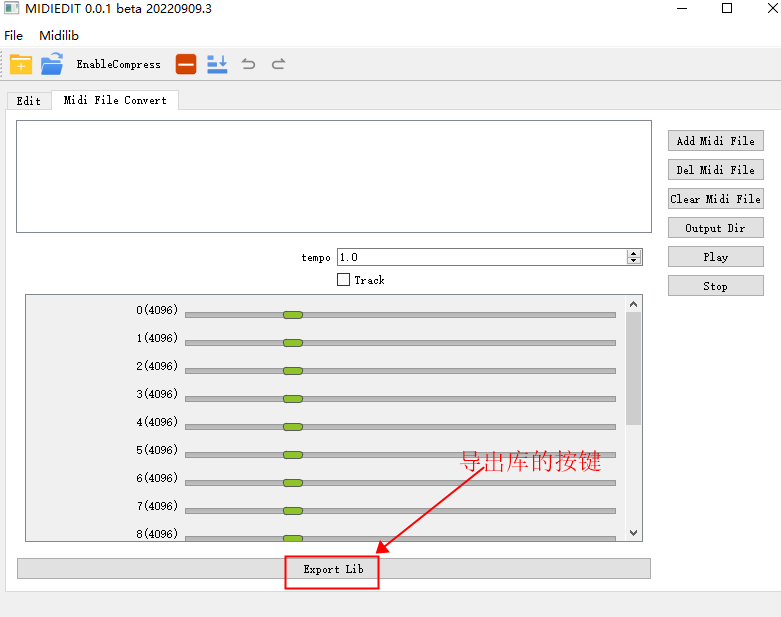
Task: Increase tempo with the up spinner arrow
Action: (x=634, y=253)
